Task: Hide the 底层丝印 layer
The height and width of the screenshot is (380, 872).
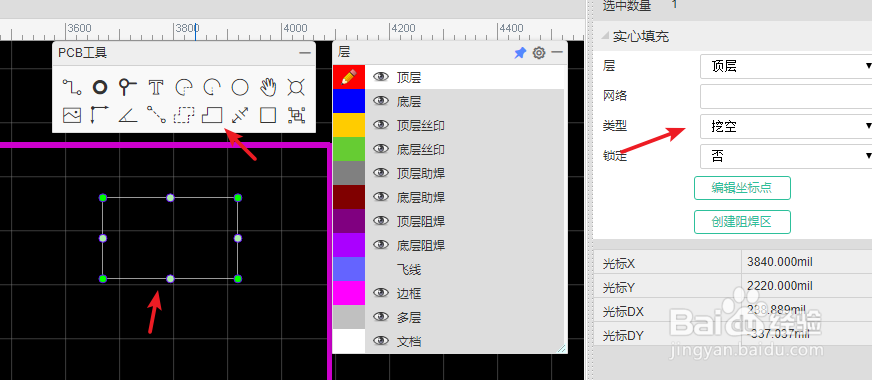Action: pos(380,149)
